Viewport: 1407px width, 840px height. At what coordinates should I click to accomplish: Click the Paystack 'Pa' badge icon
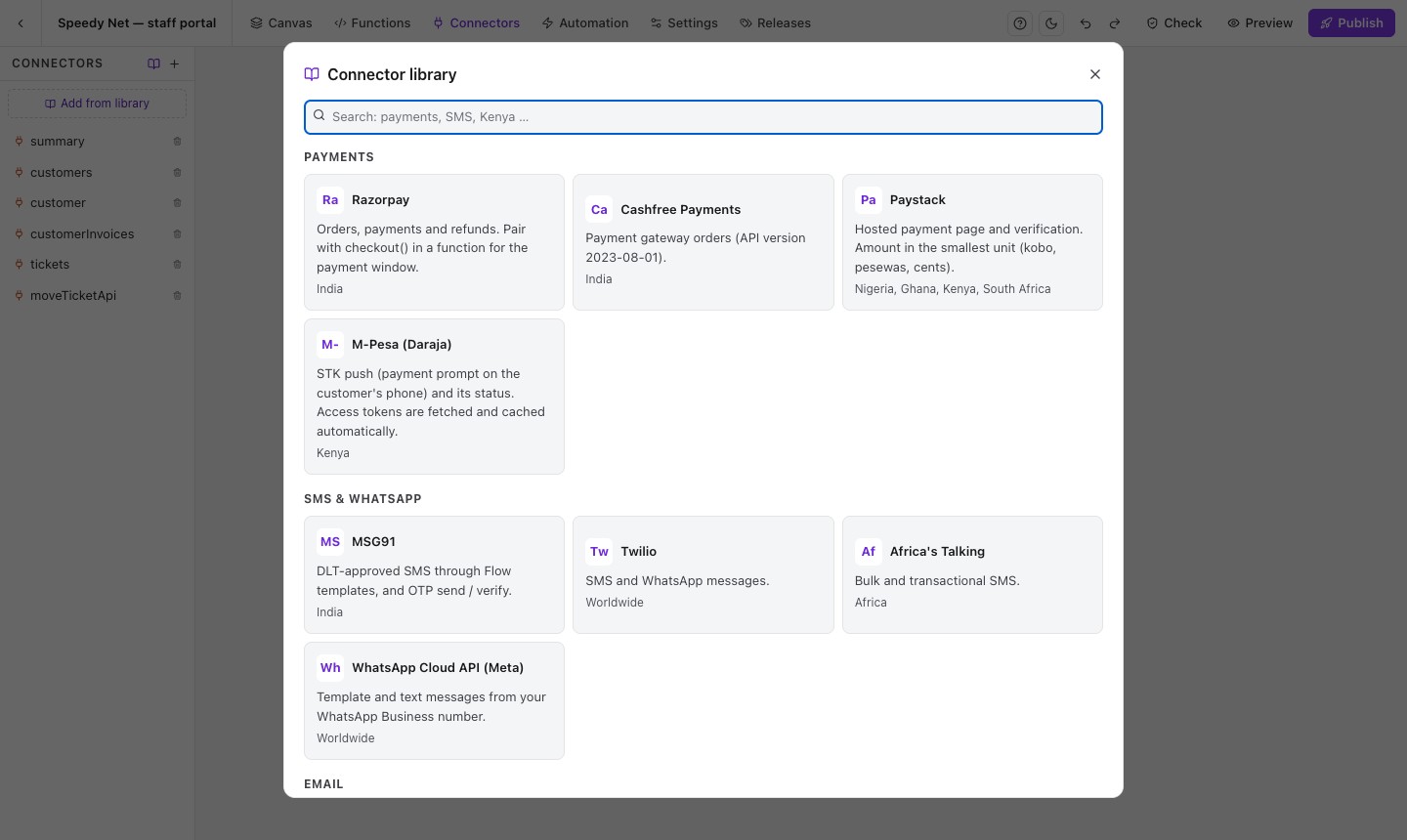tap(869, 200)
